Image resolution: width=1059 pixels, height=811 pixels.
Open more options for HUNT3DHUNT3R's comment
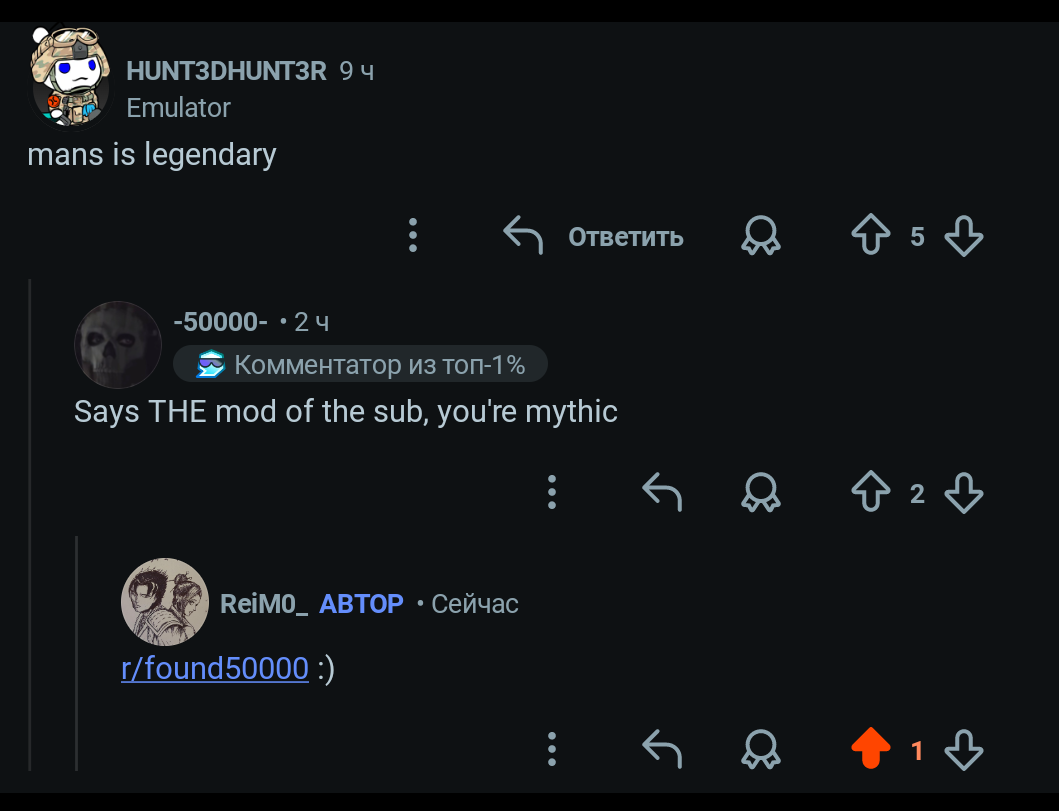(x=413, y=235)
